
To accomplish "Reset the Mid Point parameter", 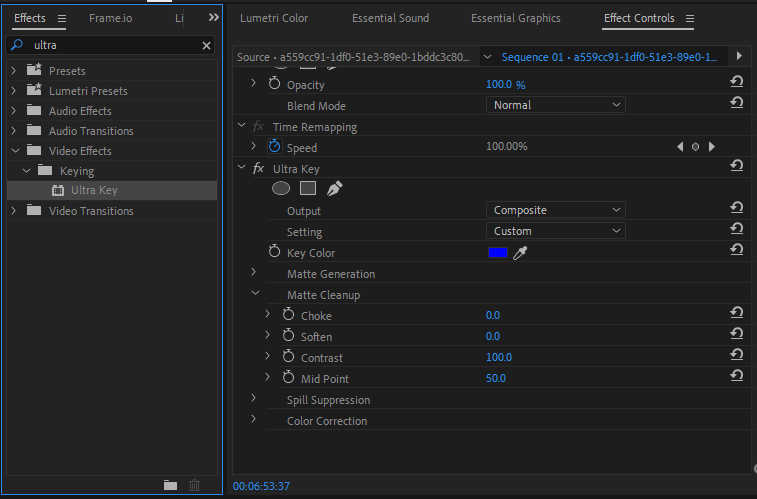I will [736, 375].
